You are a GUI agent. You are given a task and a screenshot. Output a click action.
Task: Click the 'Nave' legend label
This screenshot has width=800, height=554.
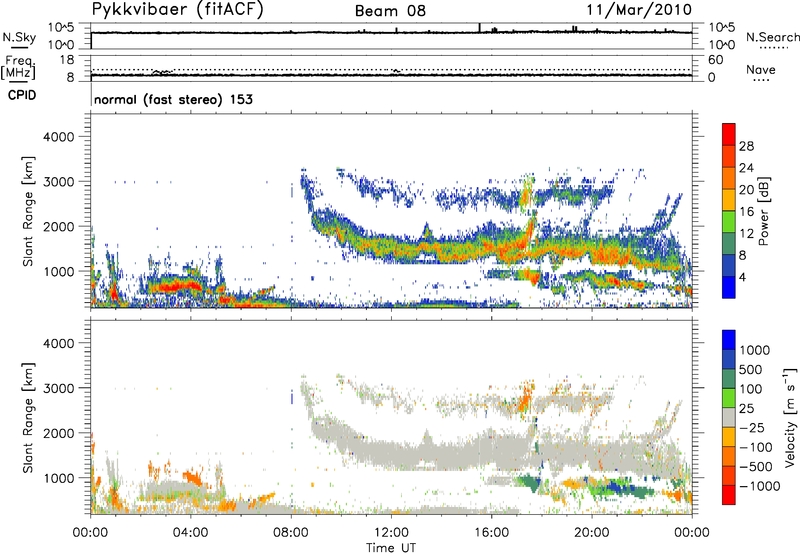pyautogui.click(x=761, y=70)
